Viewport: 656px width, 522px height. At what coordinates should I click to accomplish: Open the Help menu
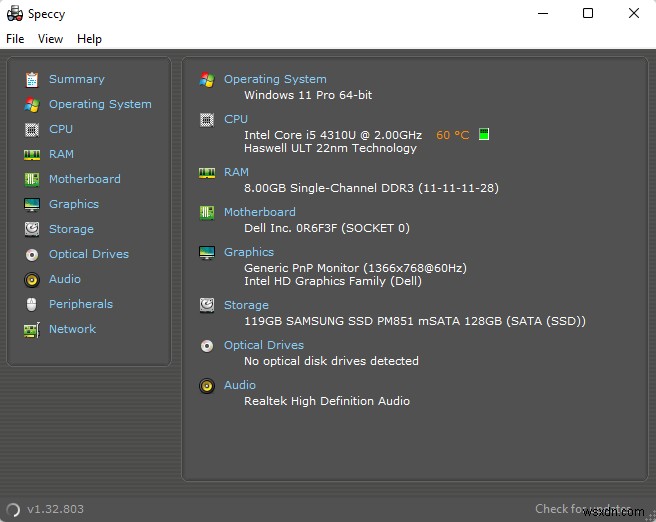coord(89,39)
